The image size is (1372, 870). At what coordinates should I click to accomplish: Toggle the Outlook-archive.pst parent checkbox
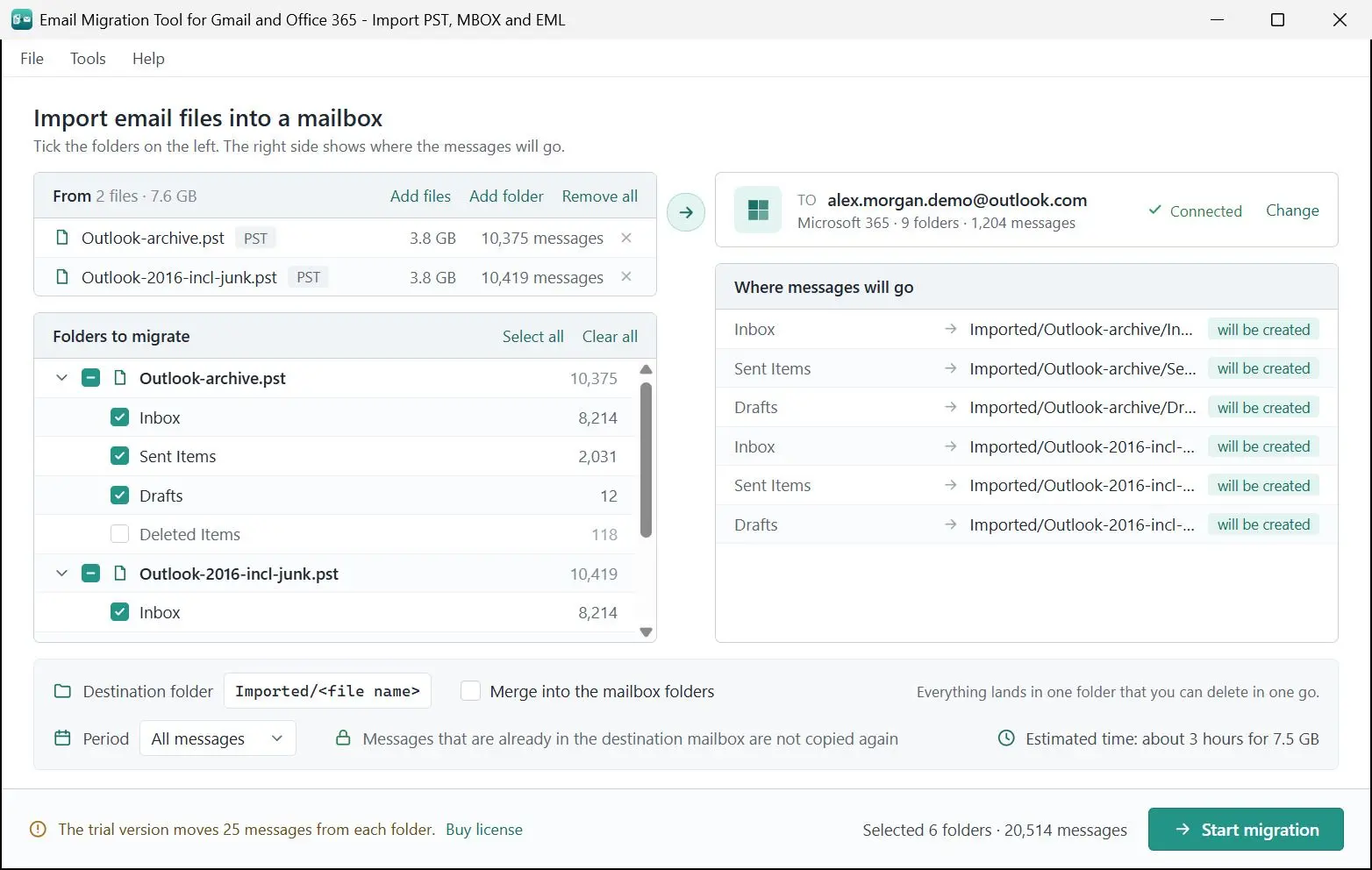(90, 378)
